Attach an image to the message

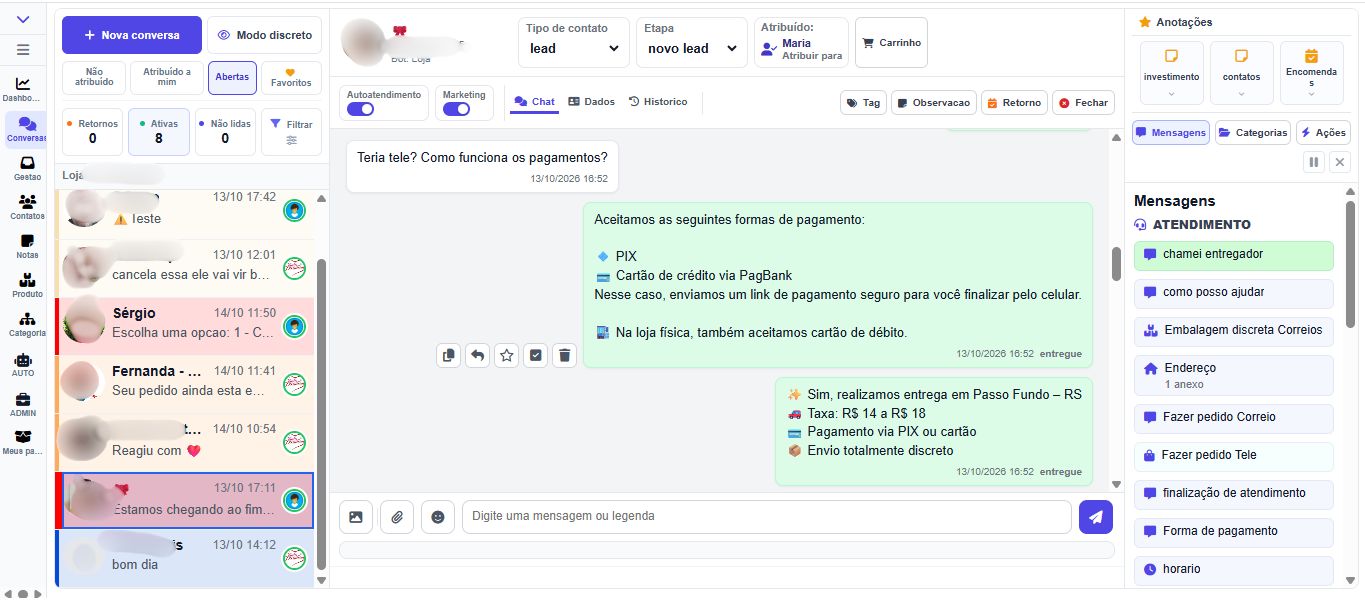(355, 517)
